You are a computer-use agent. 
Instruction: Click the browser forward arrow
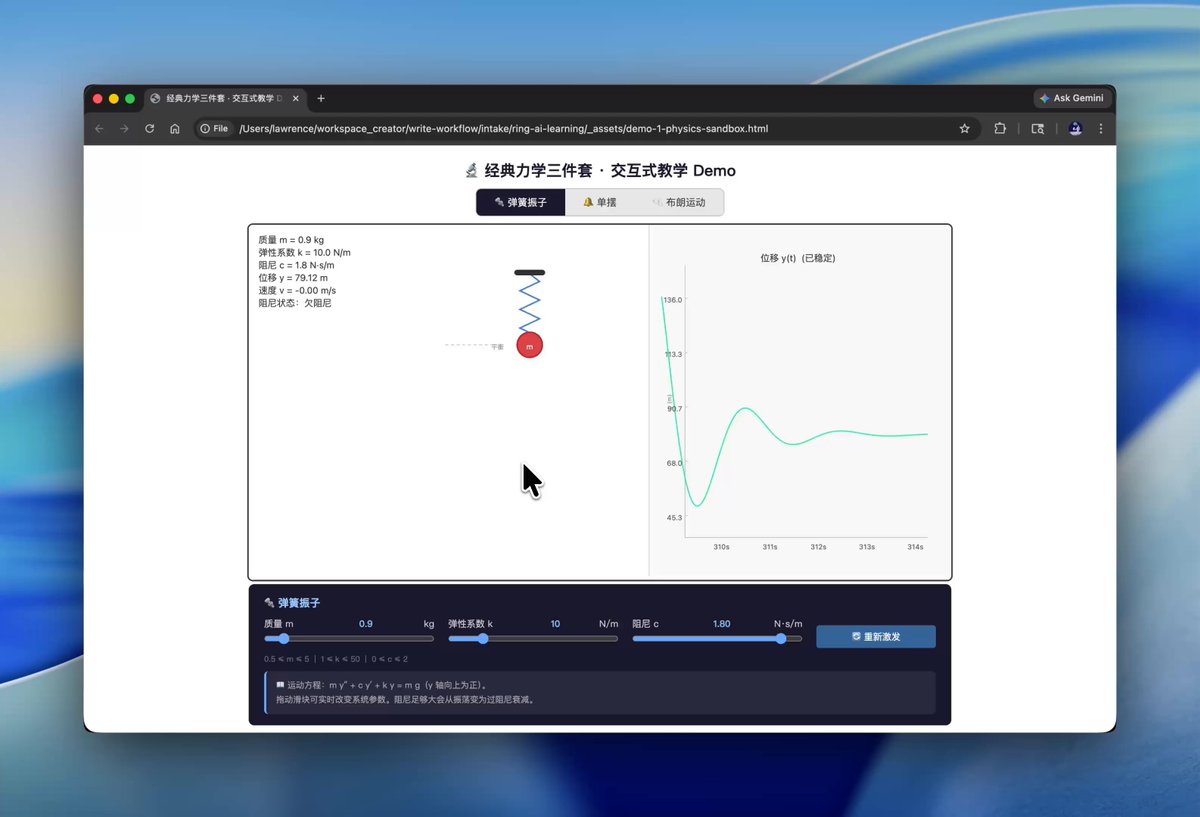124,129
